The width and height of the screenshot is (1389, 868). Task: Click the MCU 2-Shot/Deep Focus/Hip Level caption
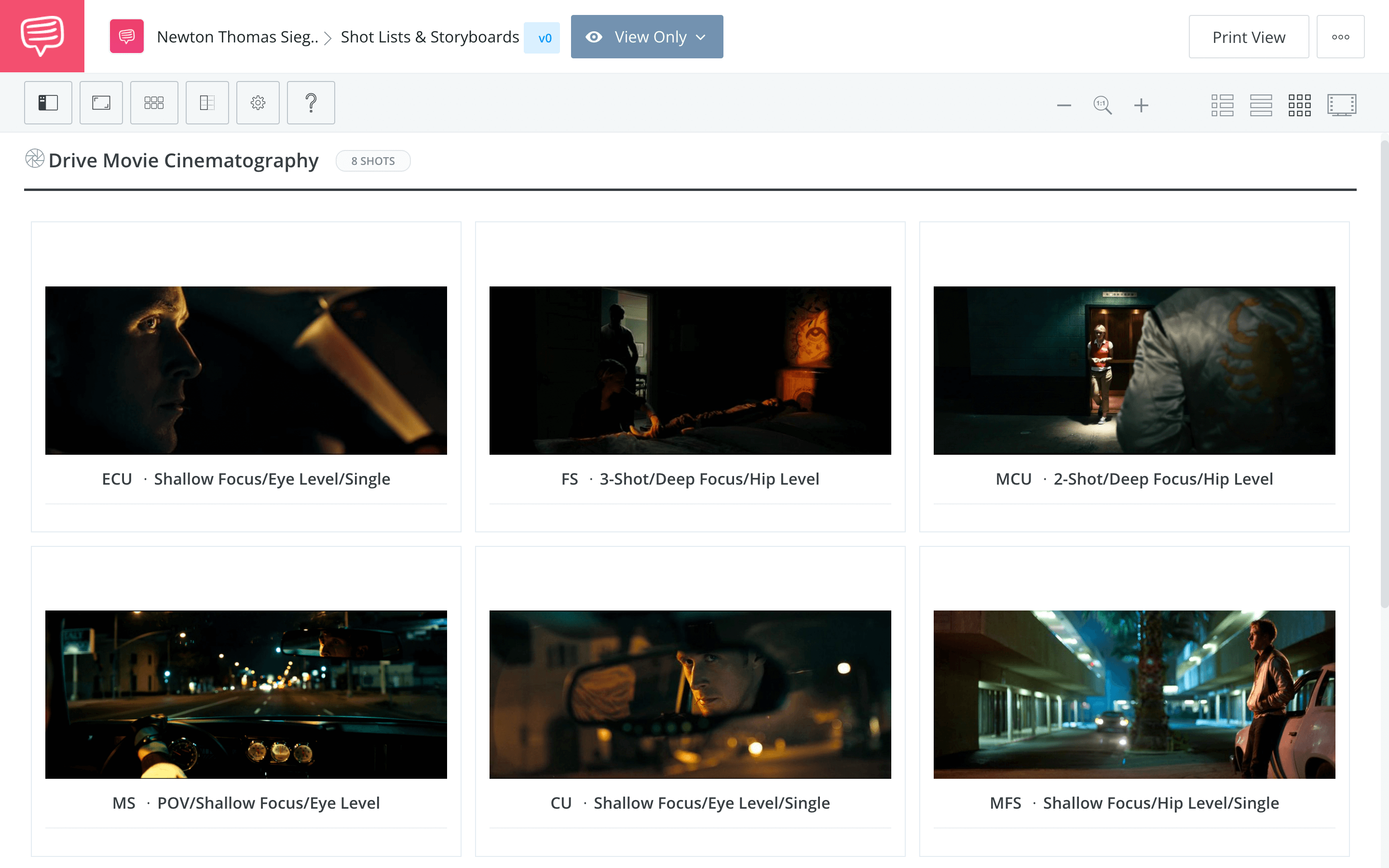point(1134,479)
